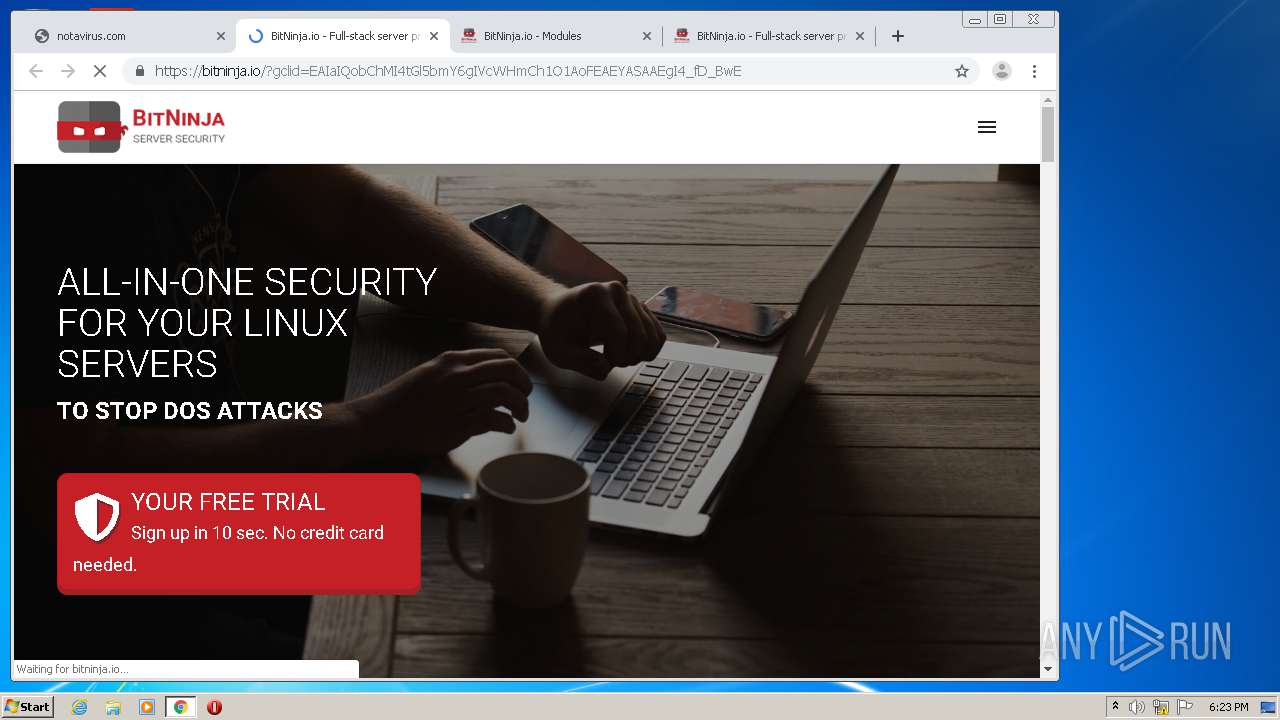Open Internet Explorer from taskbar
This screenshot has height=720, width=1280.
(80, 707)
